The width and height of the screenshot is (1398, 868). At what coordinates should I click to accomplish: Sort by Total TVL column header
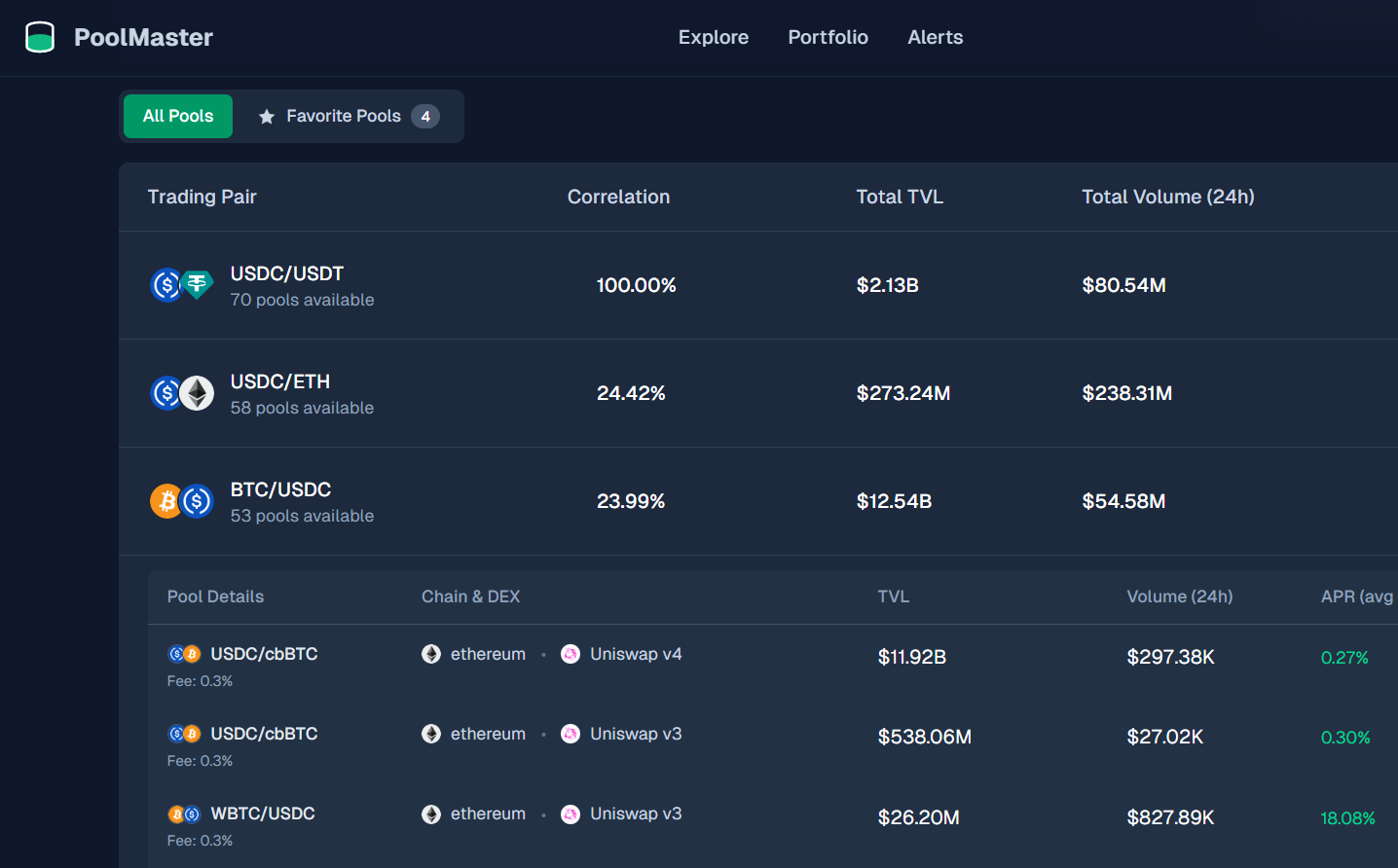tap(900, 197)
